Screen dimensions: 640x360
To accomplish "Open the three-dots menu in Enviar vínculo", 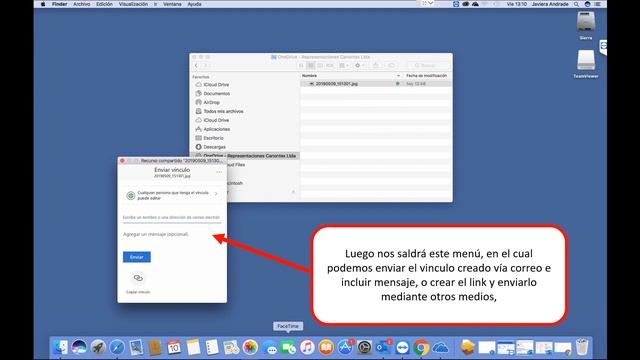I will click(x=219, y=172).
